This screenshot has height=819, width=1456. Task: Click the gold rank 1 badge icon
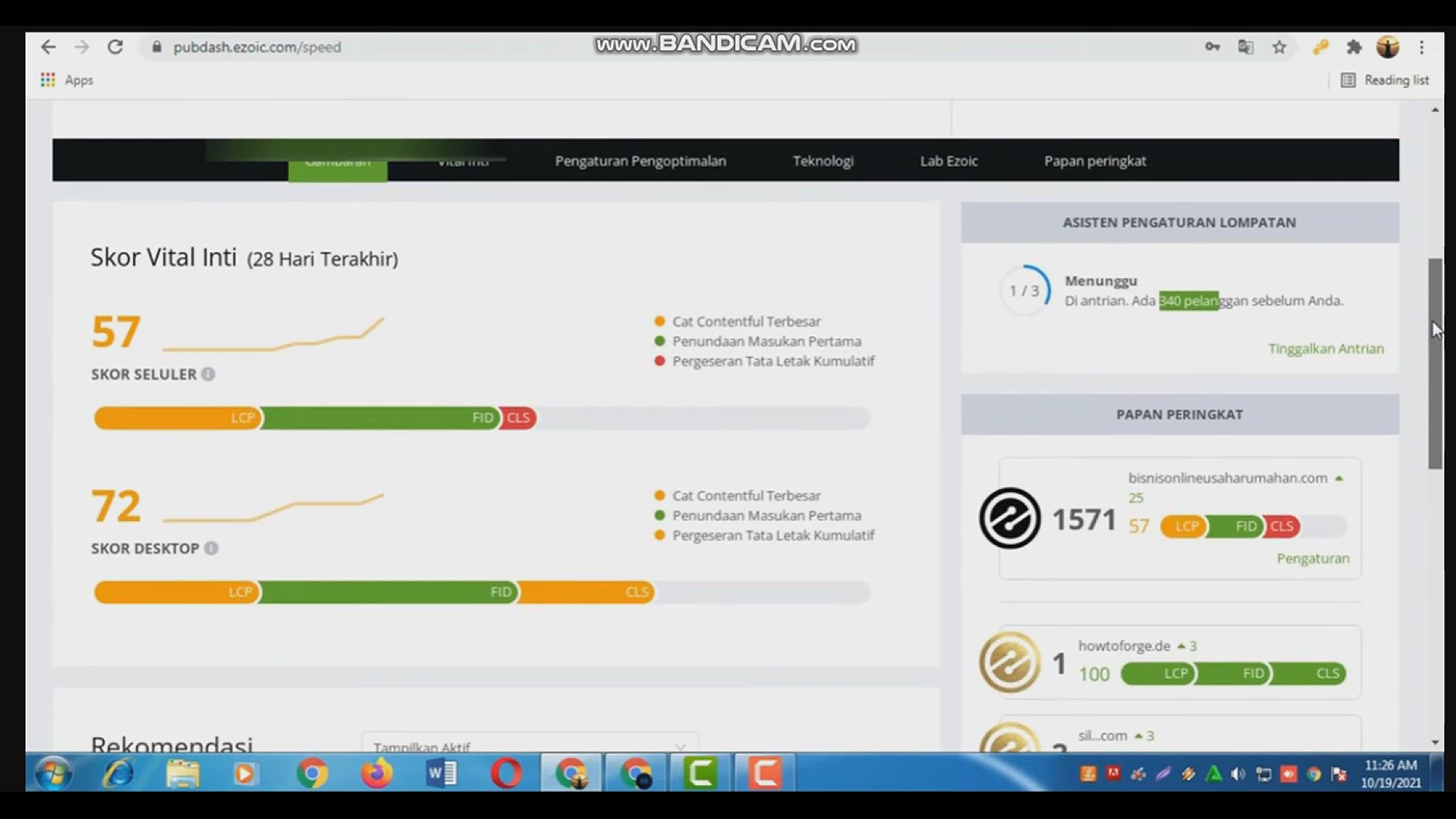click(x=1009, y=663)
